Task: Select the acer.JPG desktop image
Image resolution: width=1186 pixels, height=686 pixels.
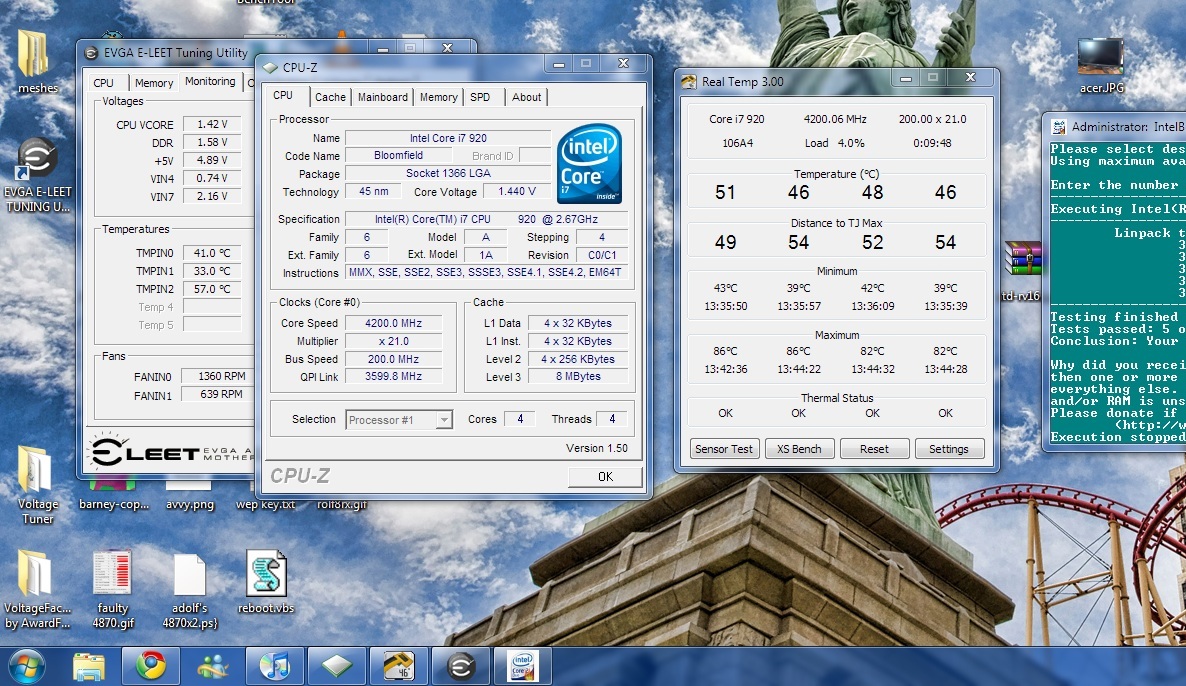Action: coord(1101,65)
